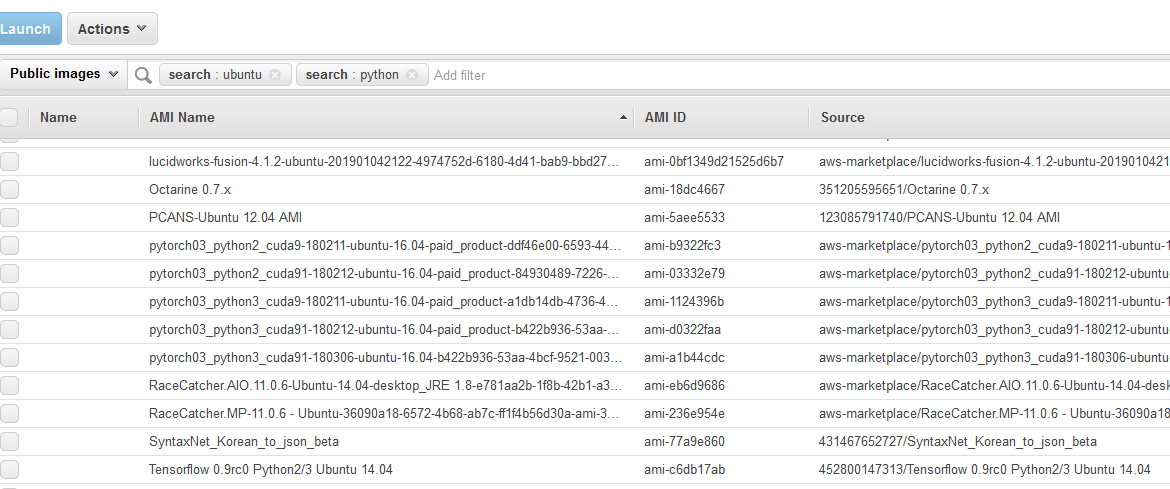The image size is (1170, 489).
Task: Select checkbox for PCANS-Ubuntu 12.04 AMI
Action: pyautogui.click(x=9, y=217)
